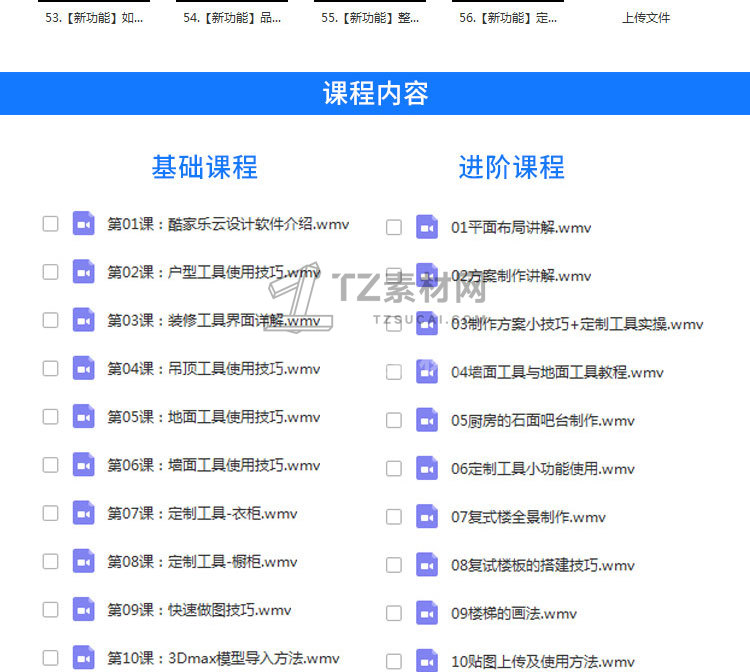Image resolution: width=750 pixels, height=672 pixels.
Task: Select file 第06课：墙面工具使用技巧.wmv
Action: 214,465
